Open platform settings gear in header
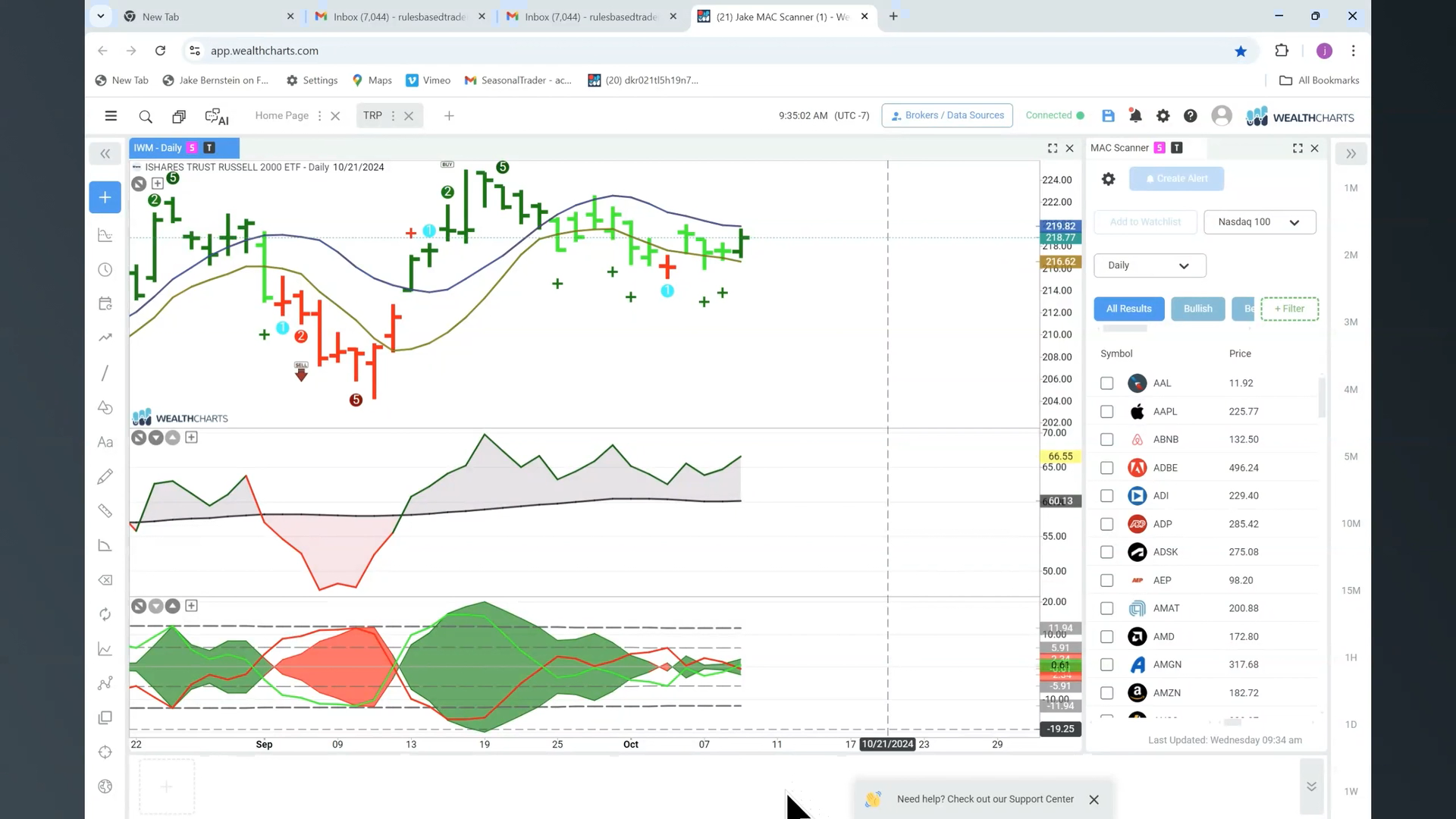Image resolution: width=1456 pixels, height=819 pixels. coord(1163,115)
